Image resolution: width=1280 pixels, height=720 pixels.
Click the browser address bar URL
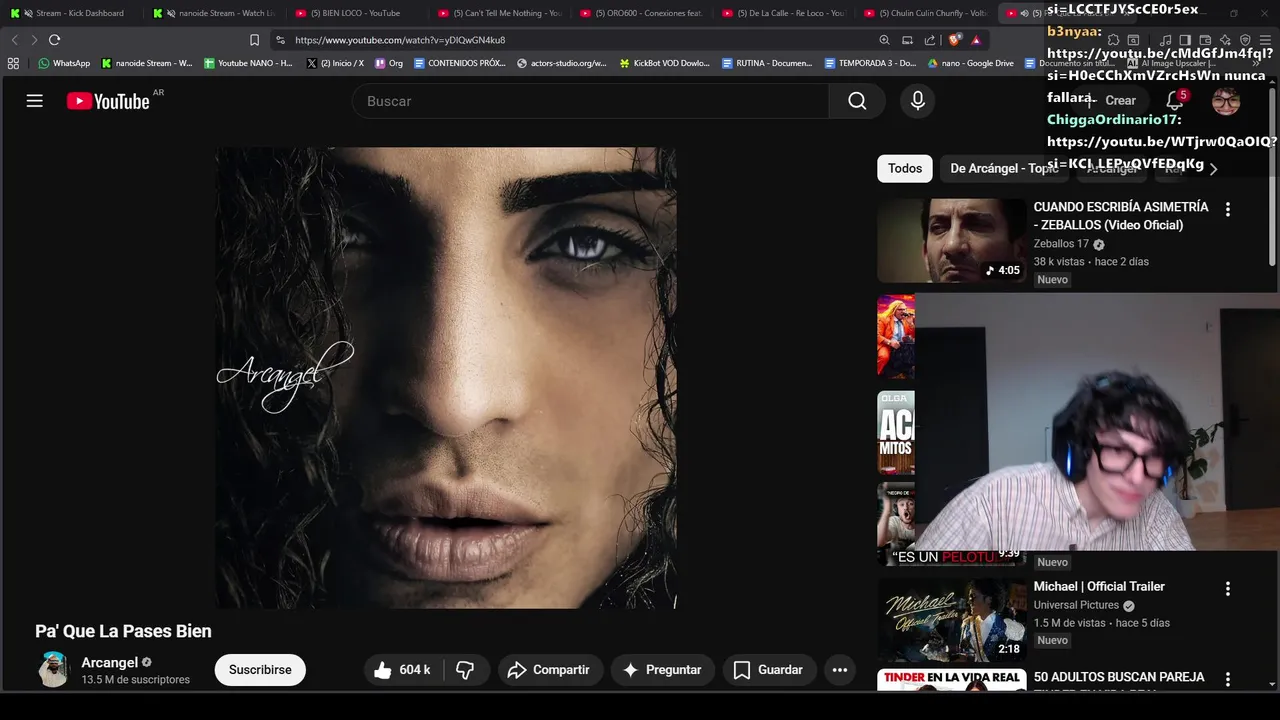click(x=400, y=40)
